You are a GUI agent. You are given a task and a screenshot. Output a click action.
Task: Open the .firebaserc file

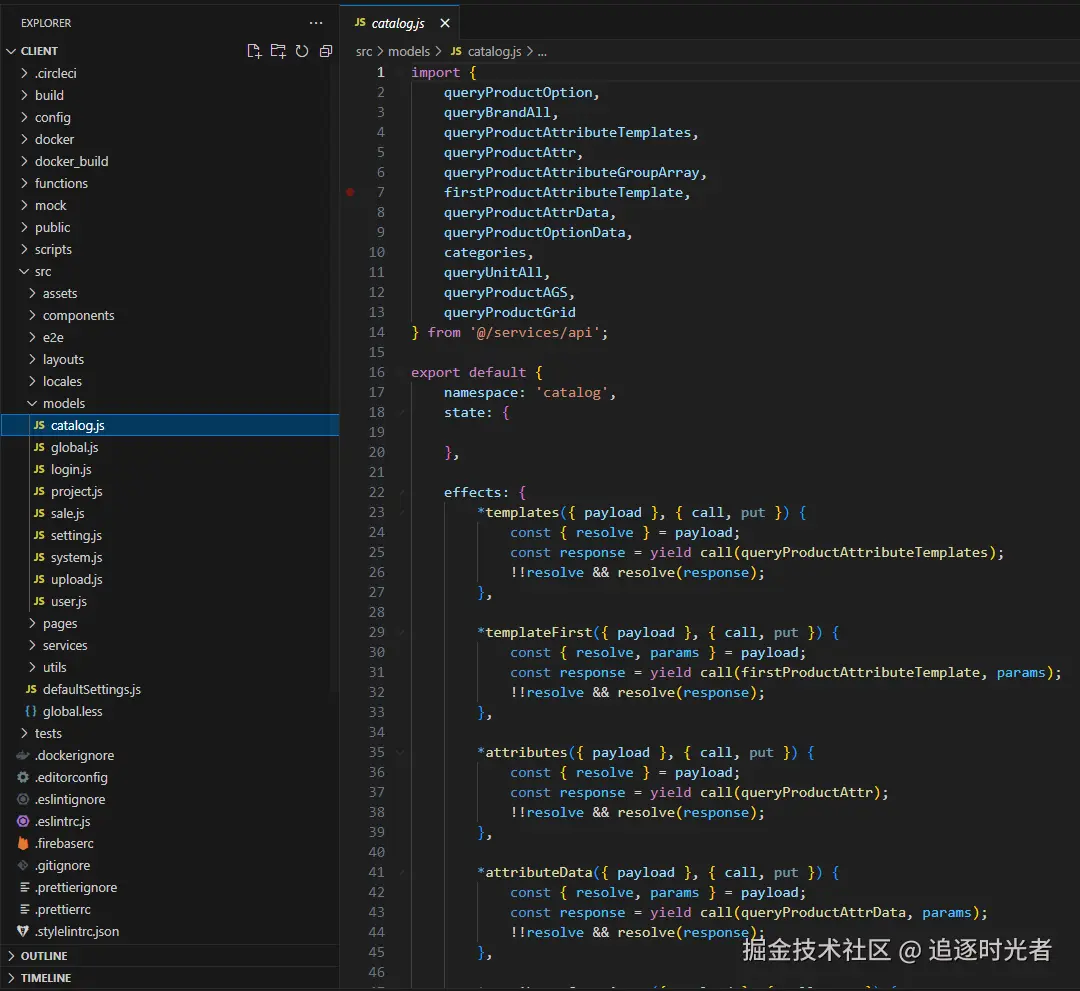coord(64,843)
